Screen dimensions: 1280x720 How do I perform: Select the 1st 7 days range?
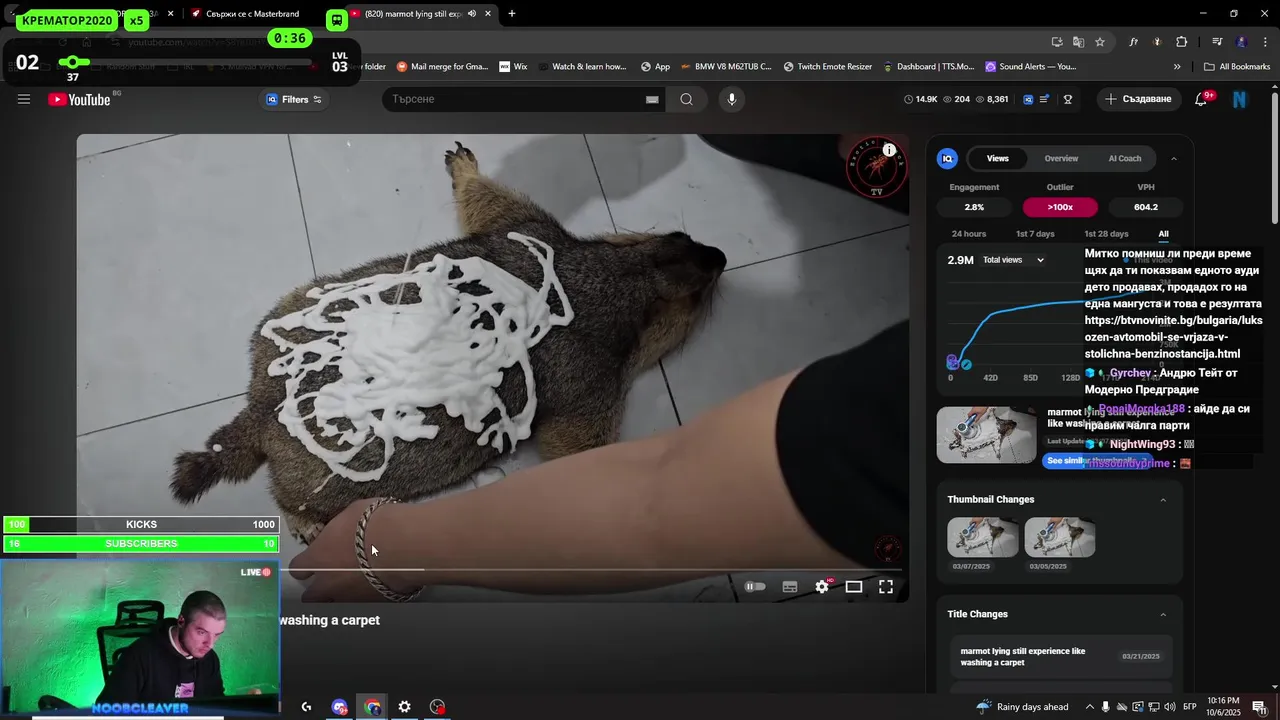1035,234
